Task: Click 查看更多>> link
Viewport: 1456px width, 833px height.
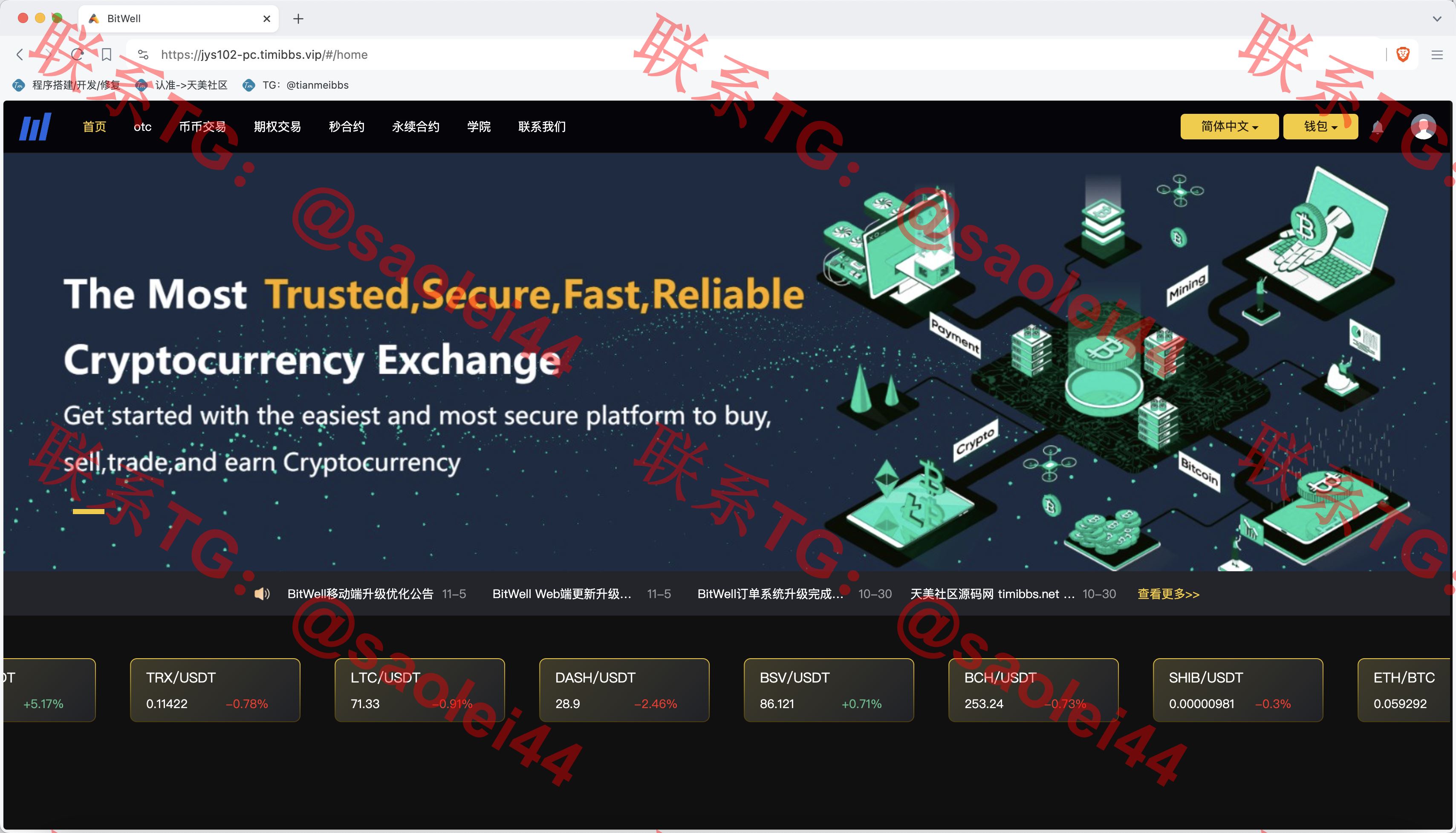Action: coord(1168,594)
